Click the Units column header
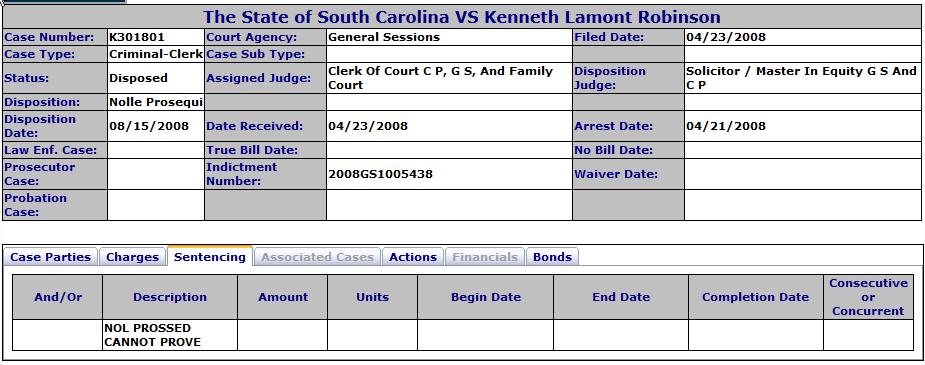The image size is (925, 365). click(x=372, y=297)
